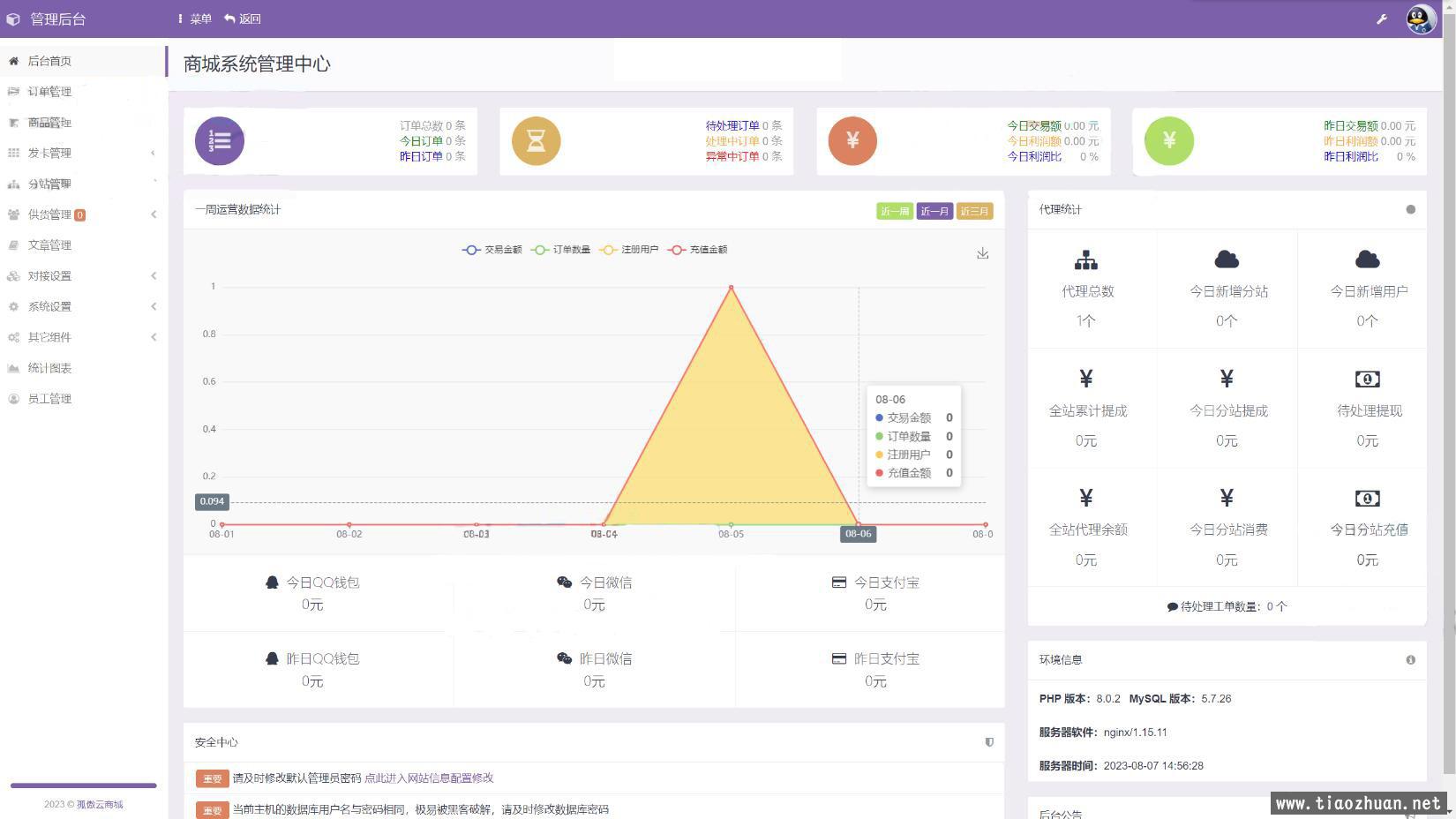The height and width of the screenshot is (819, 1456).
Task: Expand the 供货管理 sidebar submenu
Action: (84, 214)
